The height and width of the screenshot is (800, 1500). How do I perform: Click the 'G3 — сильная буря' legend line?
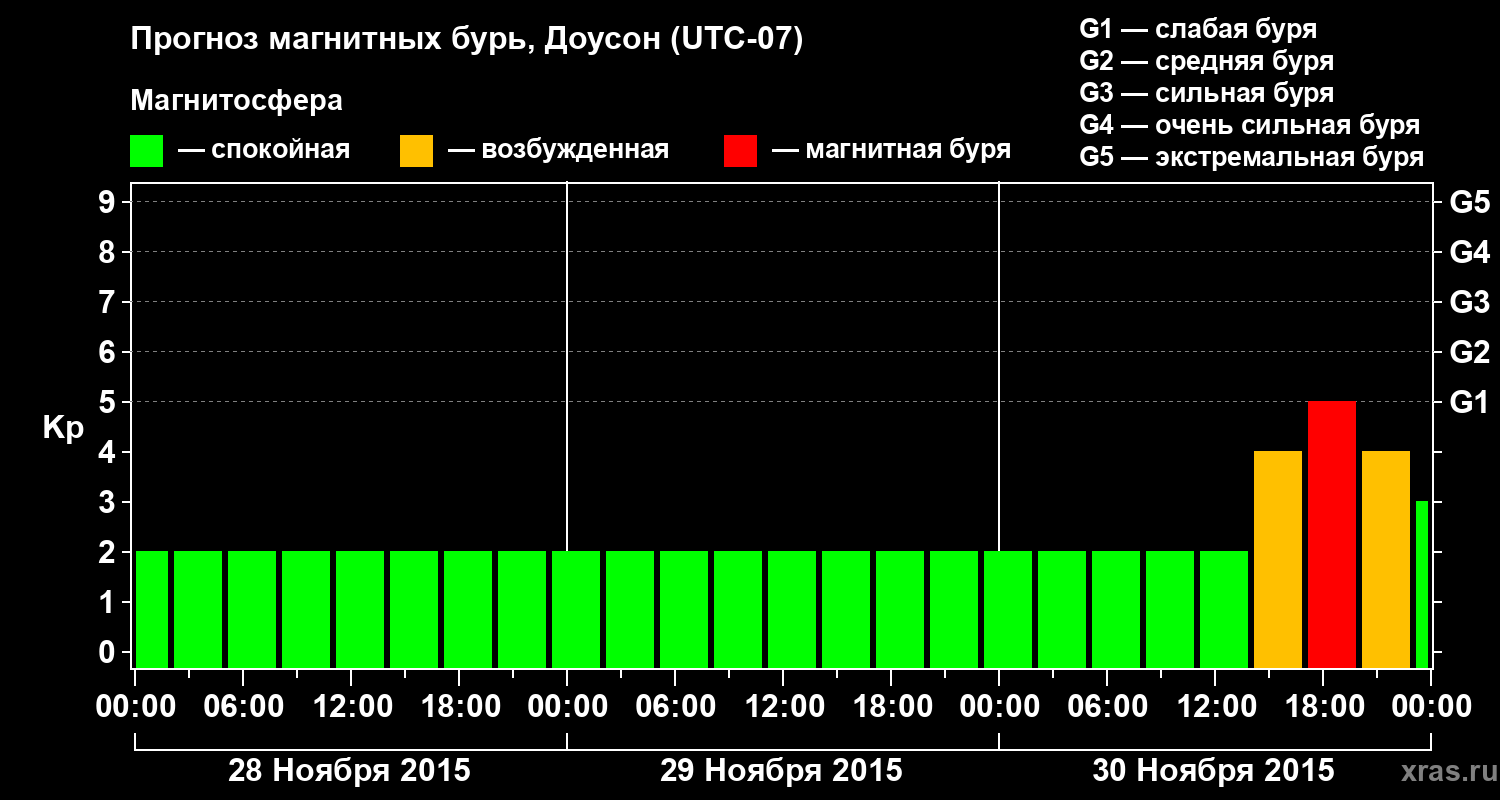1207,93
